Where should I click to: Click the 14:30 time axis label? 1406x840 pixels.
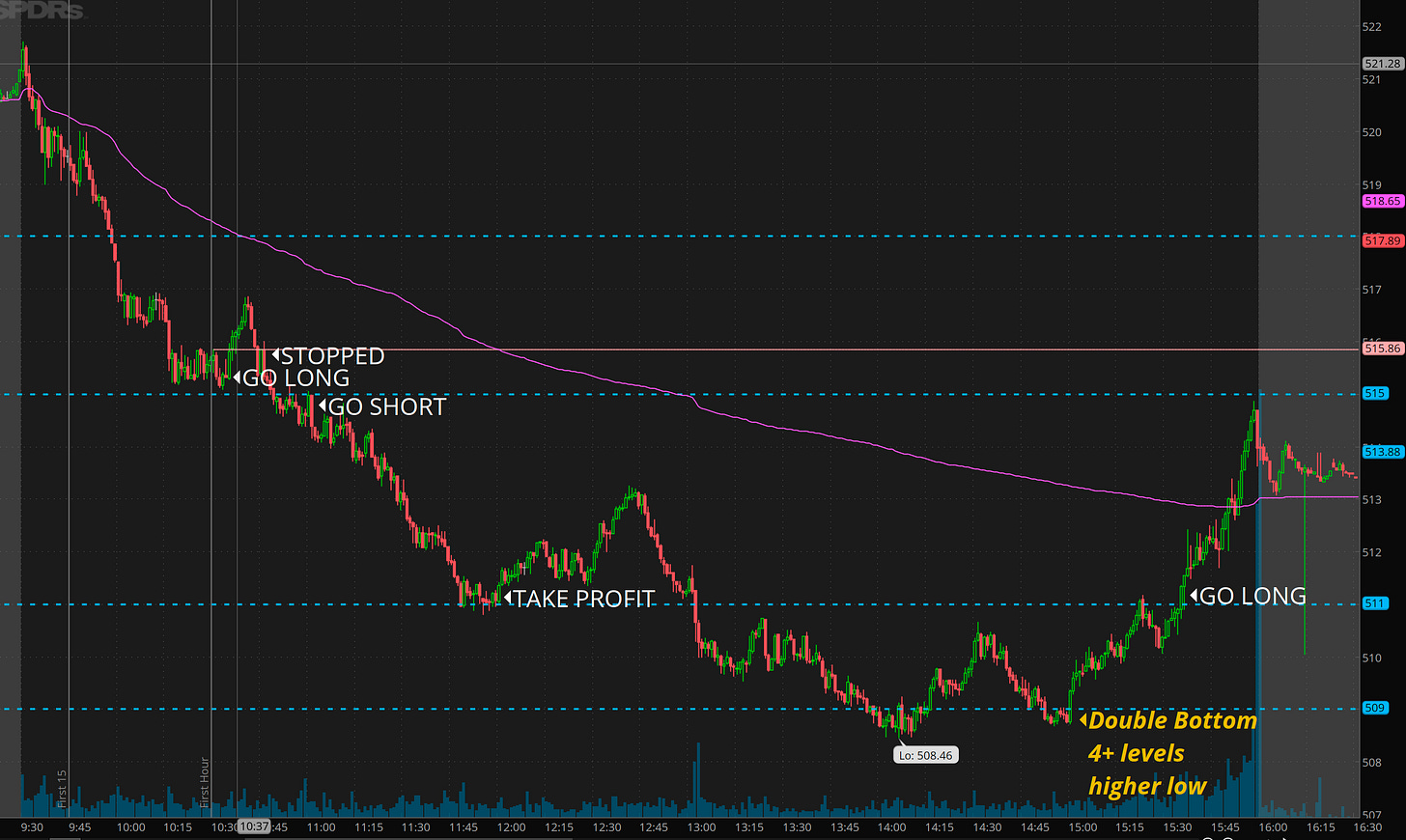[x=987, y=827]
